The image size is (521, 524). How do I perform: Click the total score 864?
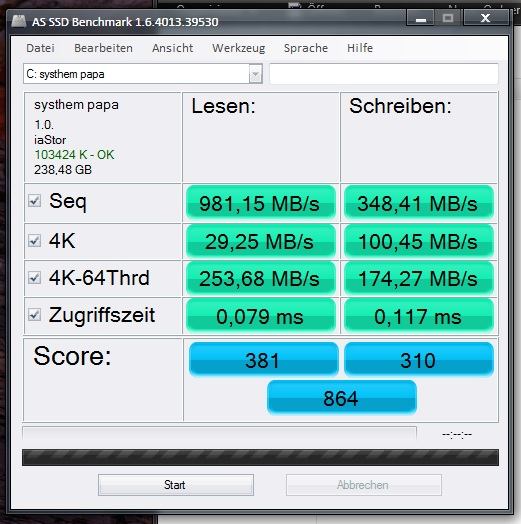[342, 397]
